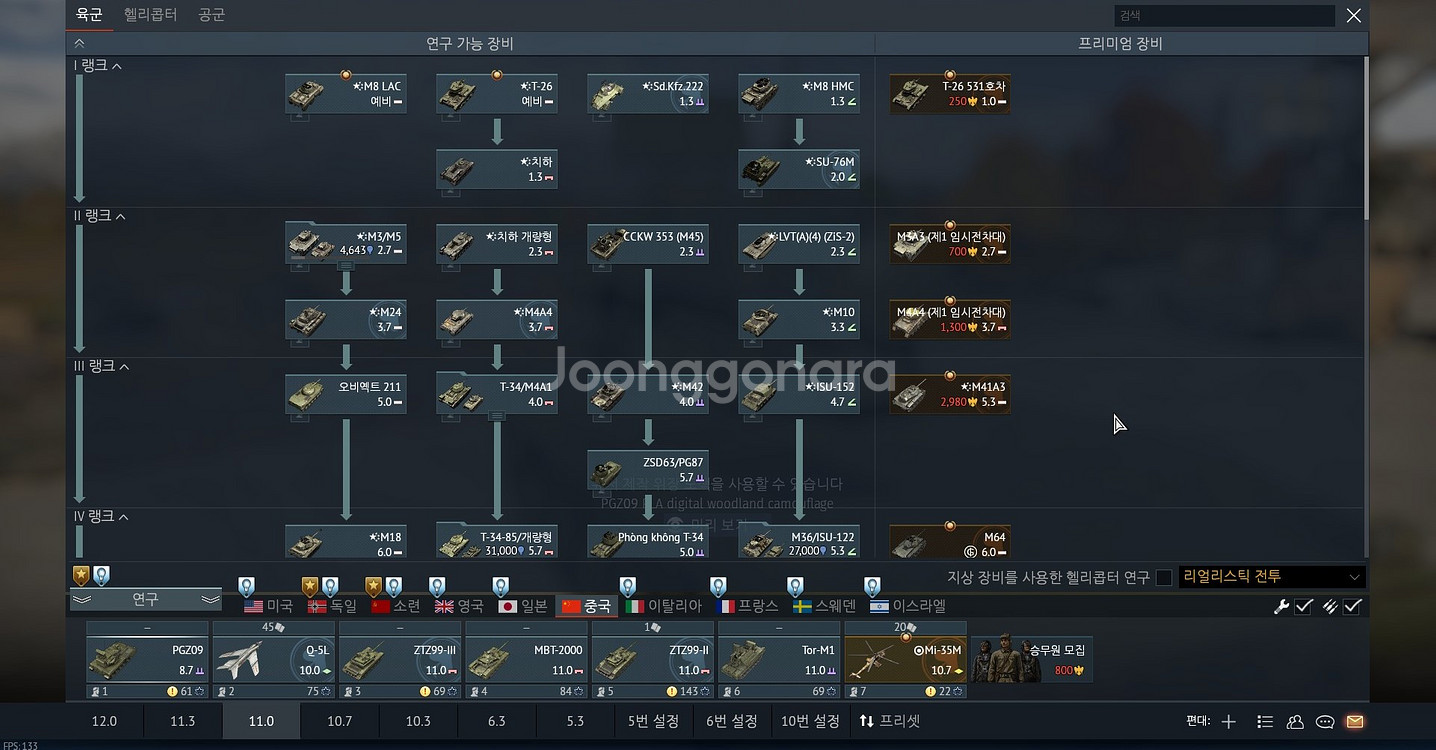Select the T-26 vehicle card
The image size is (1436, 750).
click(497, 93)
